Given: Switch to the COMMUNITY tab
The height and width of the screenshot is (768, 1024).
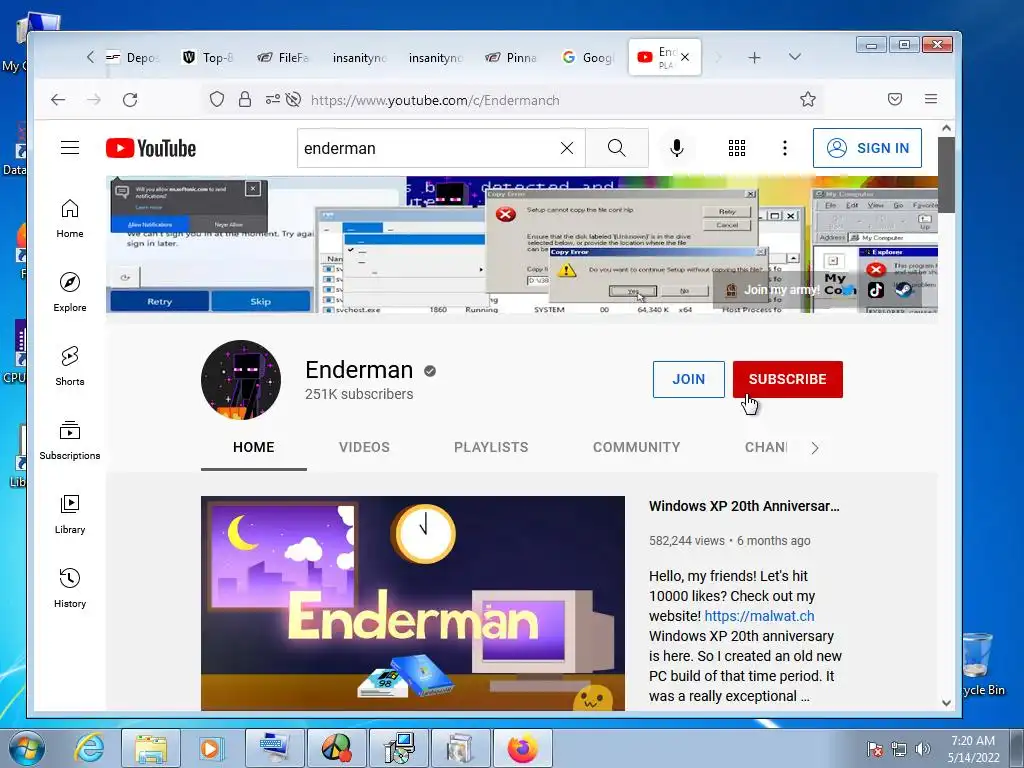Looking at the screenshot, I should click(x=637, y=447).
